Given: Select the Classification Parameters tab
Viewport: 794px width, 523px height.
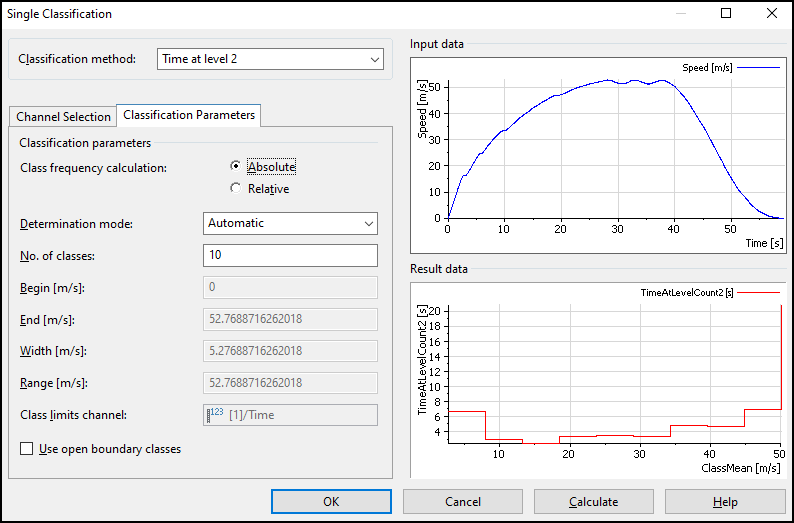Looking at the screenshot, I should [x=189, y=115].
